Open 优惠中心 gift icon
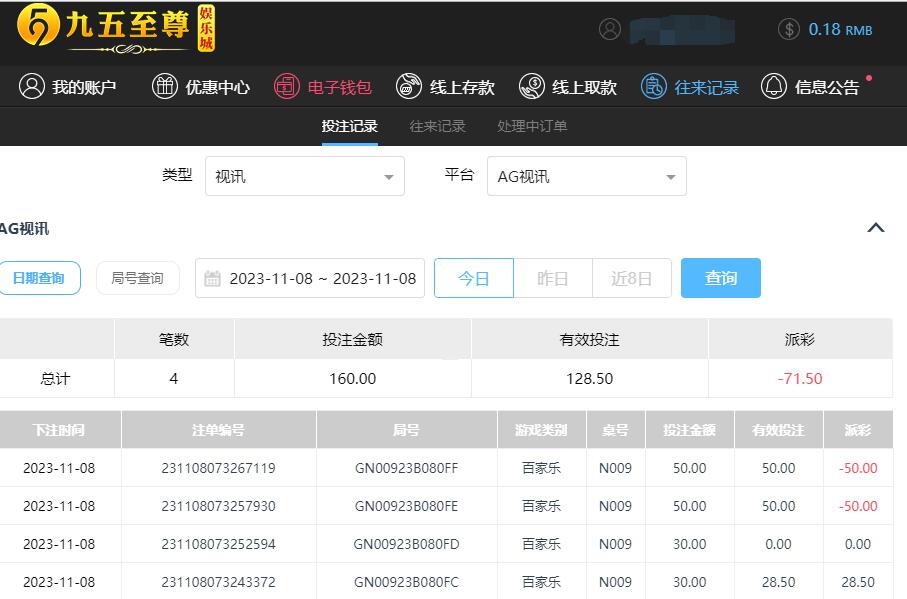This screenshot has width=907, height=599. click(x=164, y=87)
